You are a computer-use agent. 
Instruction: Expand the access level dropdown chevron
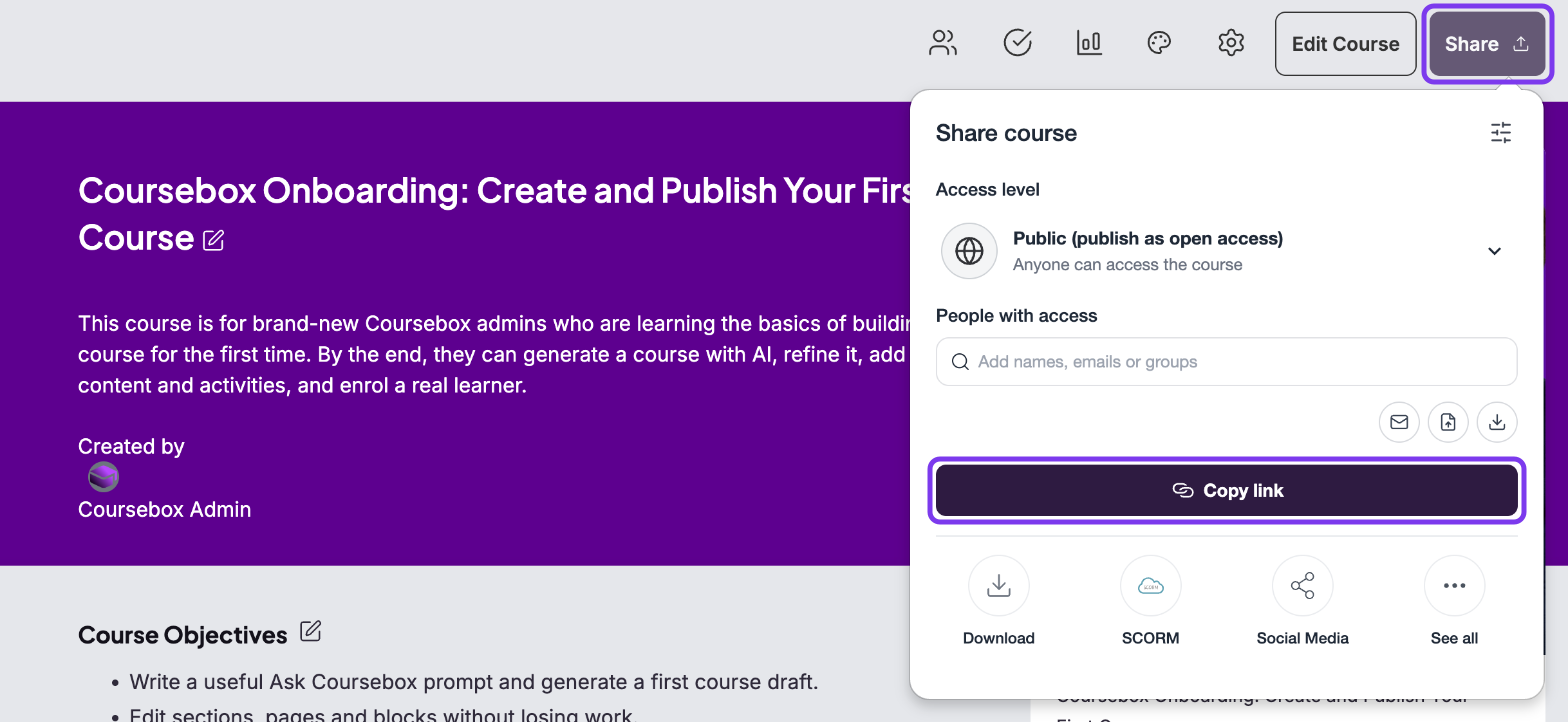[x=1494, y=251]
